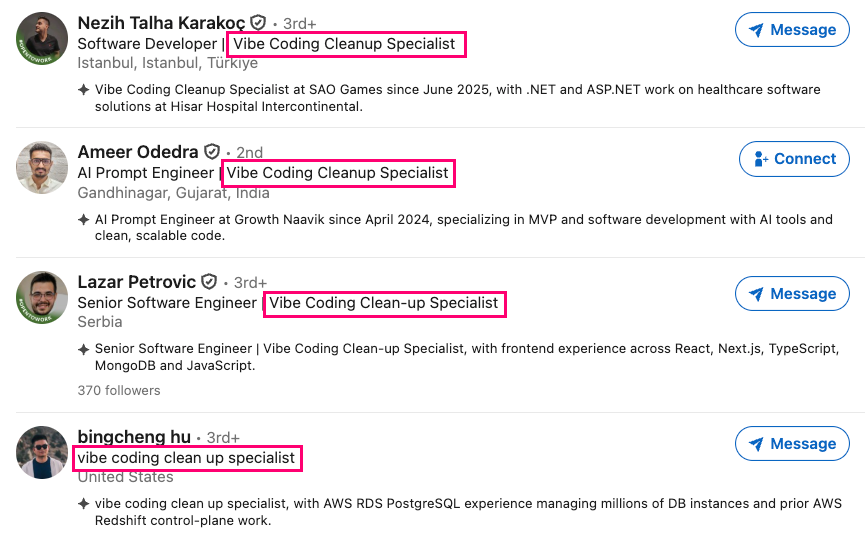Click Ameer Odedra's verified shield icon
Image resolution: width=865 pixels, height=540 pixels.
(212, 151)
